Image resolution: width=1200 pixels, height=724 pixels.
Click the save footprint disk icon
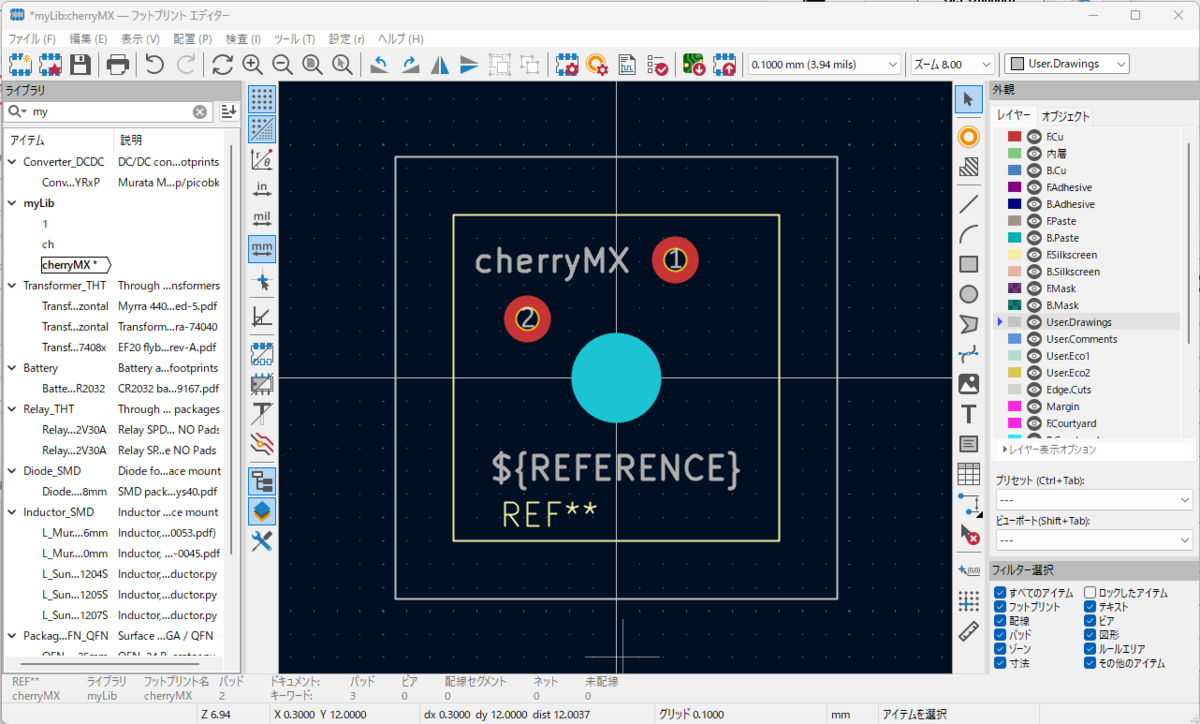point(80,65)
